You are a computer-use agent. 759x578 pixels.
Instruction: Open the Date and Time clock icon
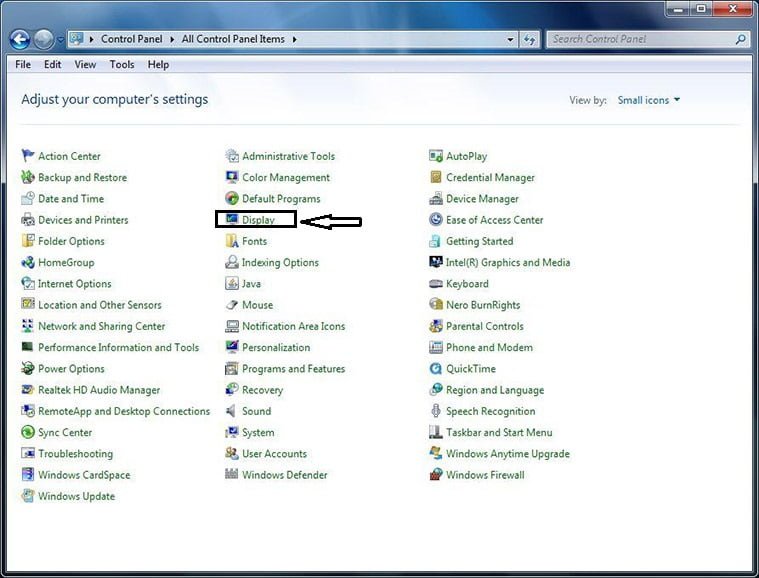[x=28, y=198]
